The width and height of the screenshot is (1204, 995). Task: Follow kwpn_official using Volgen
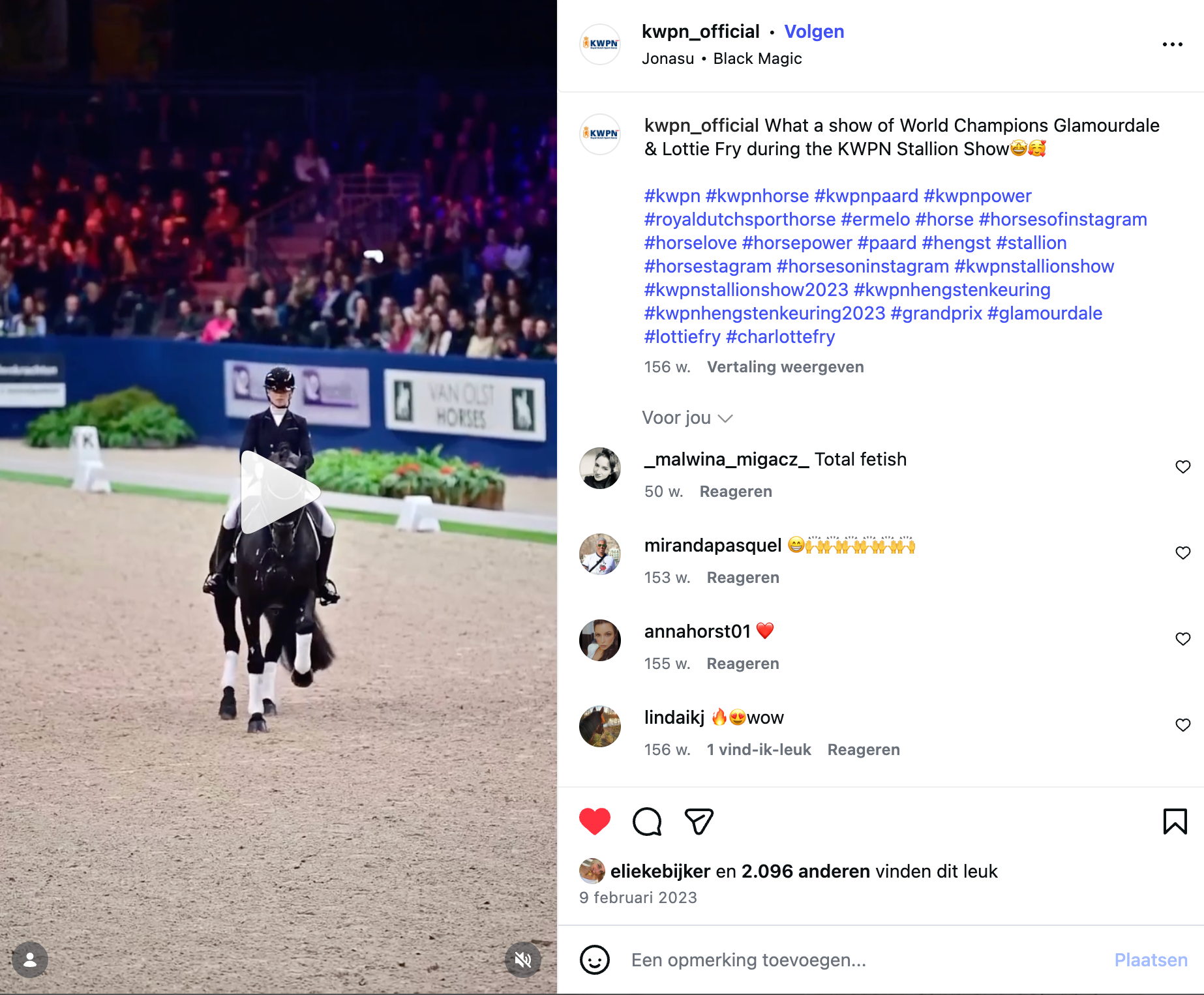coord(814,31)
